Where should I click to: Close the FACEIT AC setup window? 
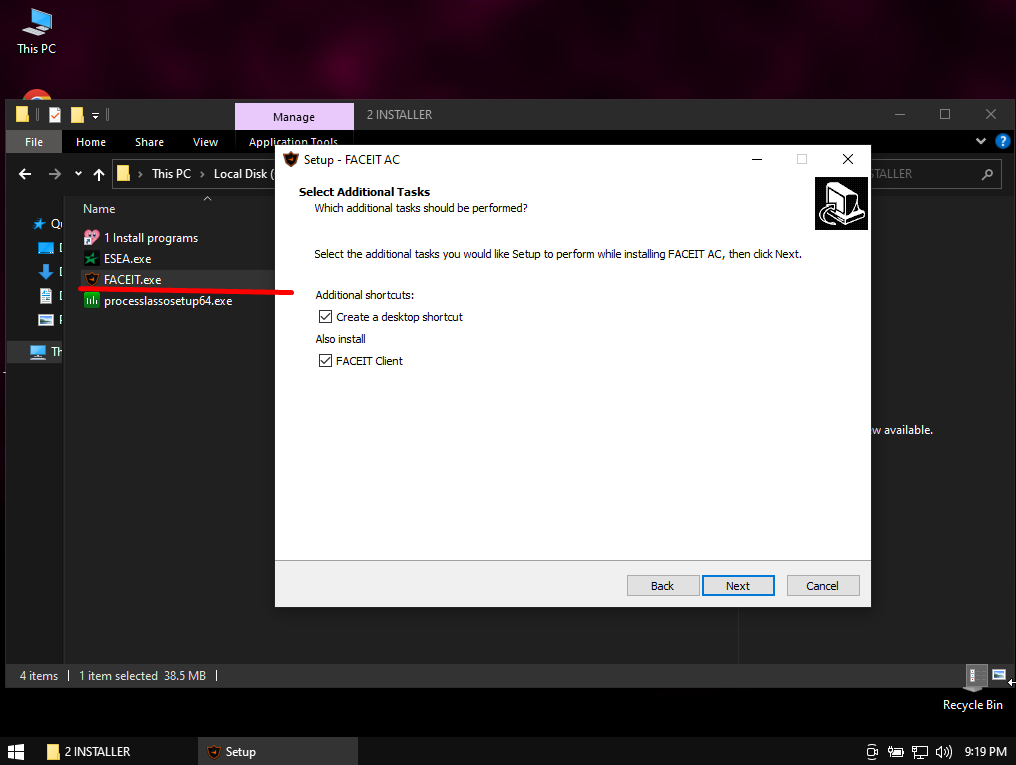(848, 159)
